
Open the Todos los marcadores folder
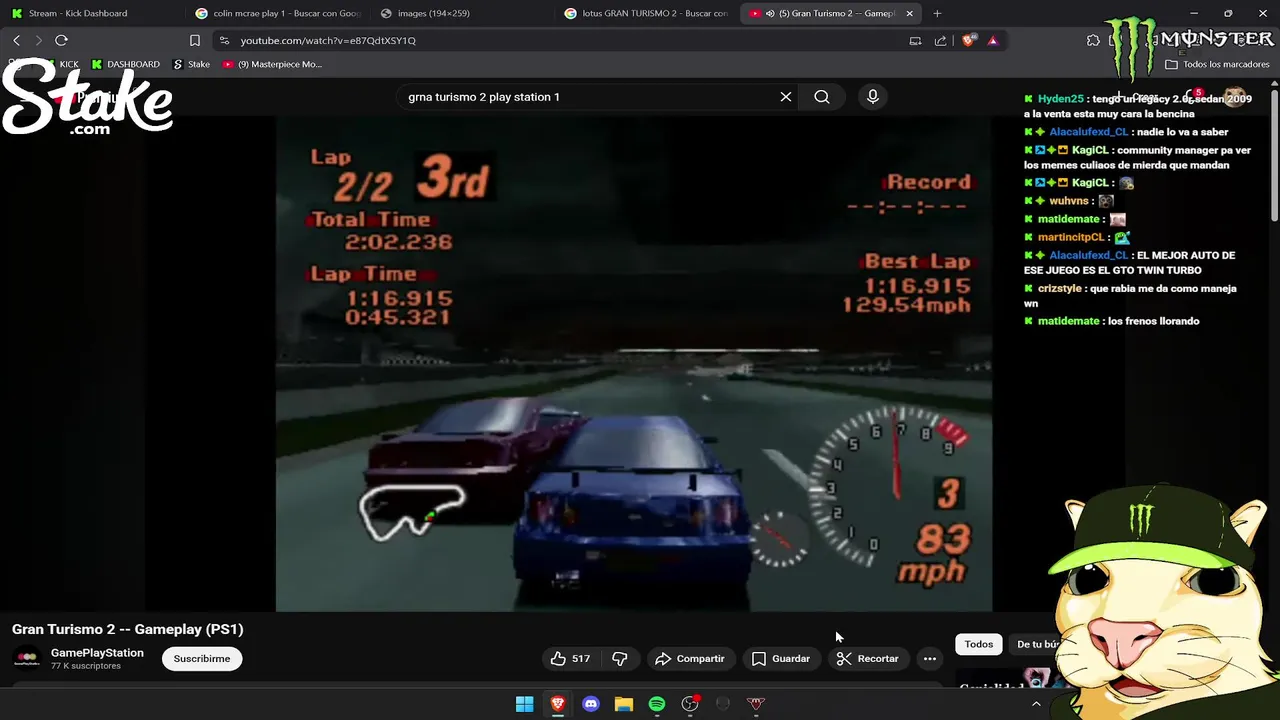(x=1217, y=64)
